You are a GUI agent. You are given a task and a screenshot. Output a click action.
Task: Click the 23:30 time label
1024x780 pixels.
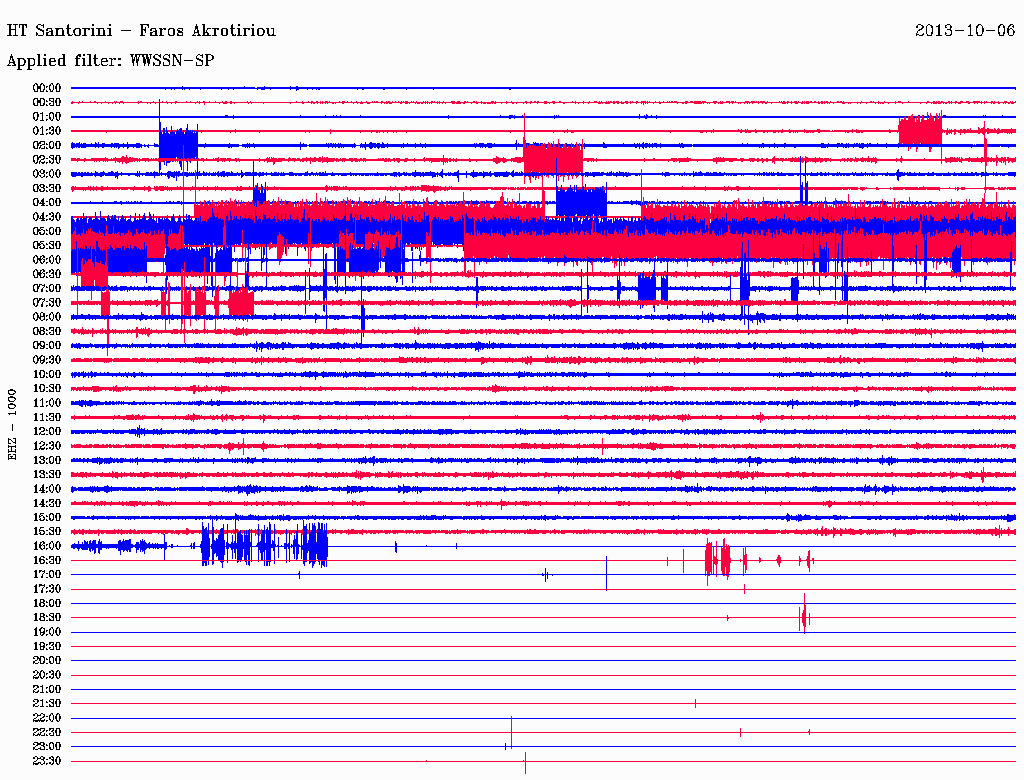(x=47, y=761)
